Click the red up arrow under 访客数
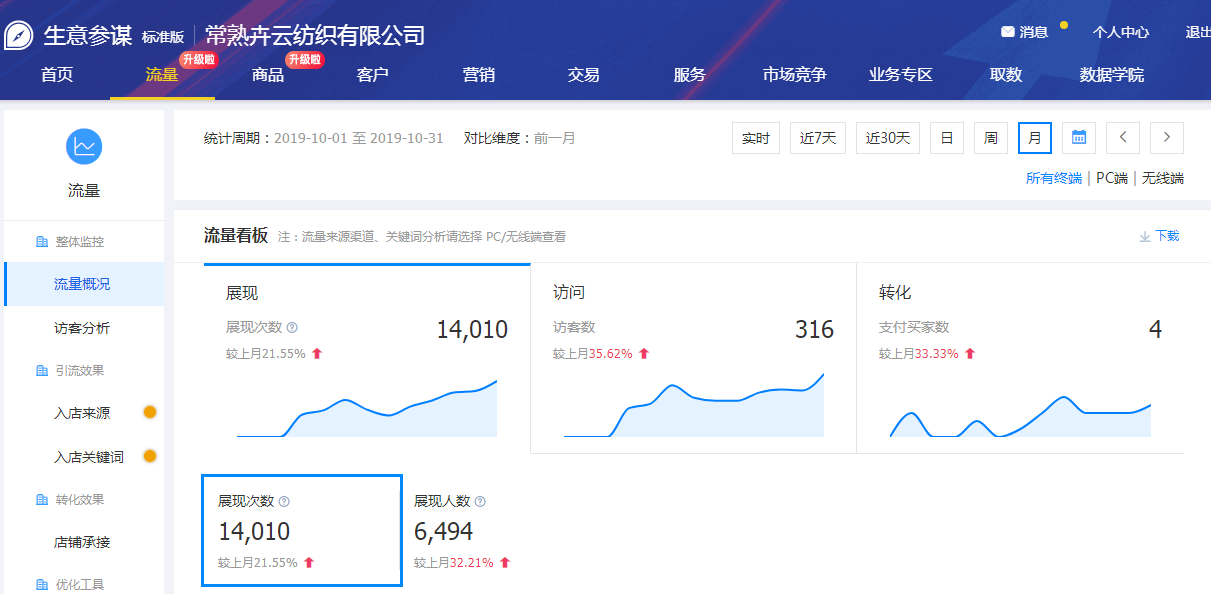 click(x=644, y=354)
